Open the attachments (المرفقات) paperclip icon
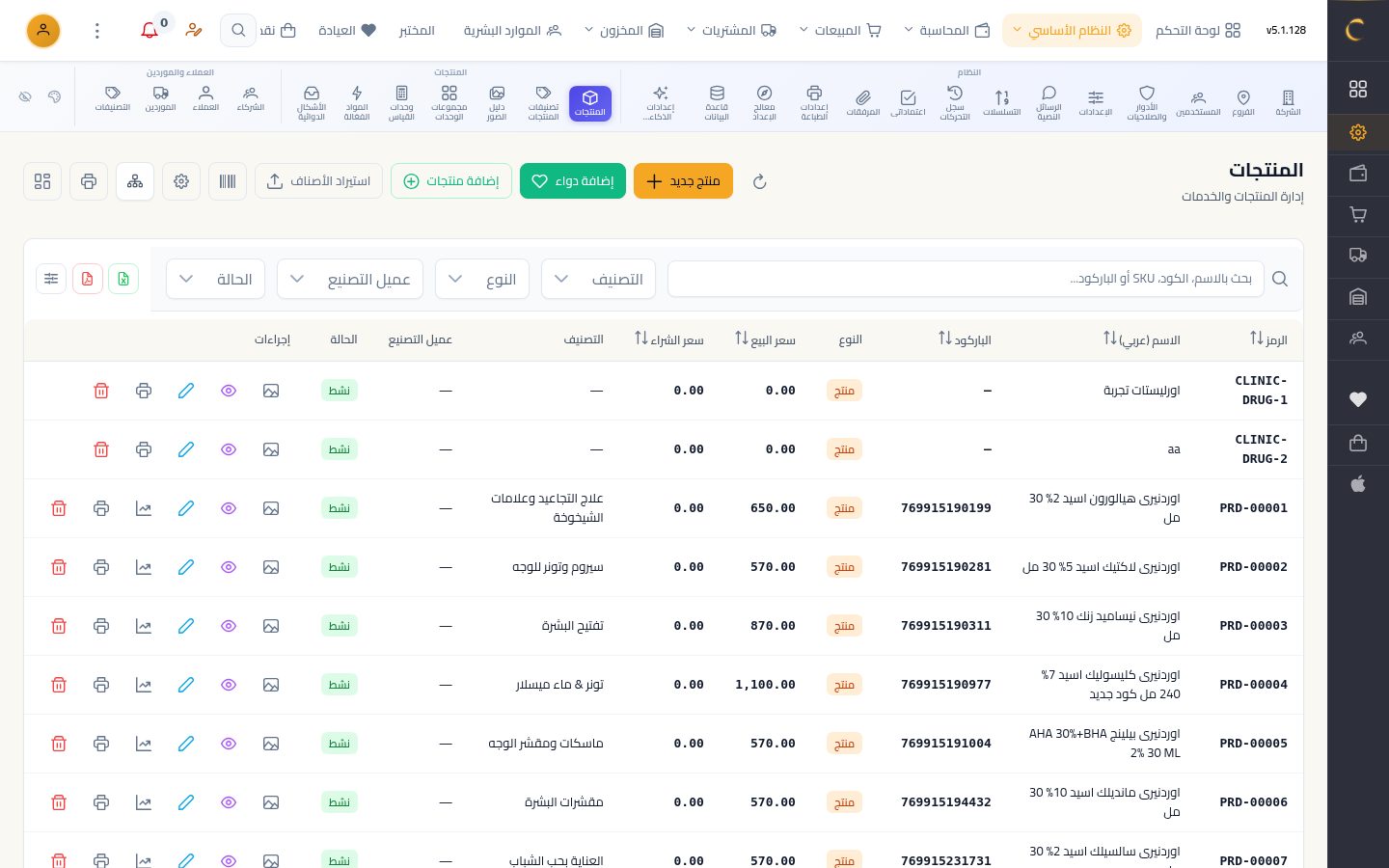Image resolution: width=1389 pixels, height=868 pixels. 863,101
